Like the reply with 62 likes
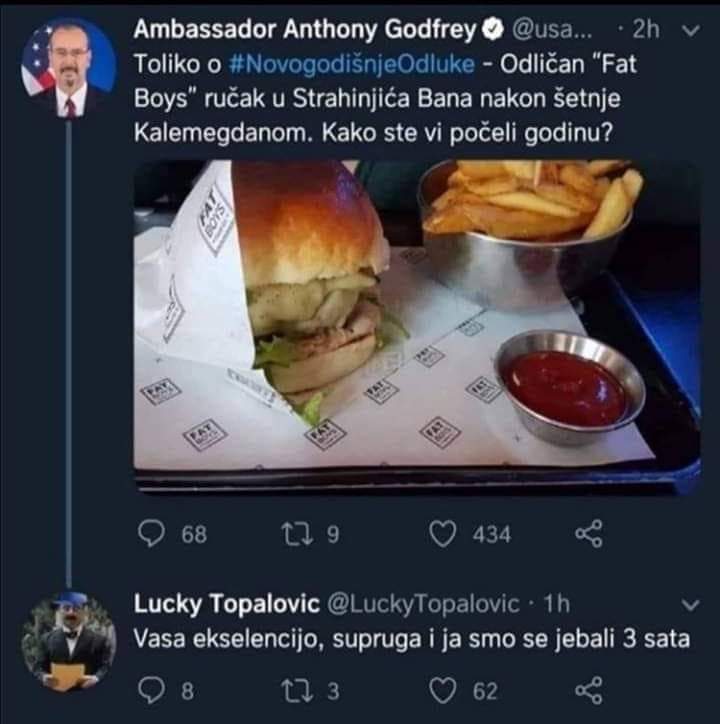720x724 pixels. coord(443,691)
